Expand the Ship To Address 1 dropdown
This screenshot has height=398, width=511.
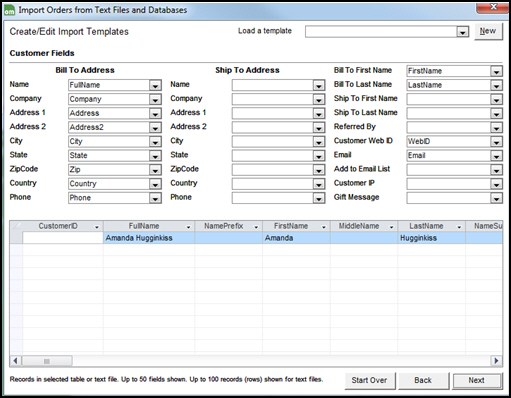point(319,114)
